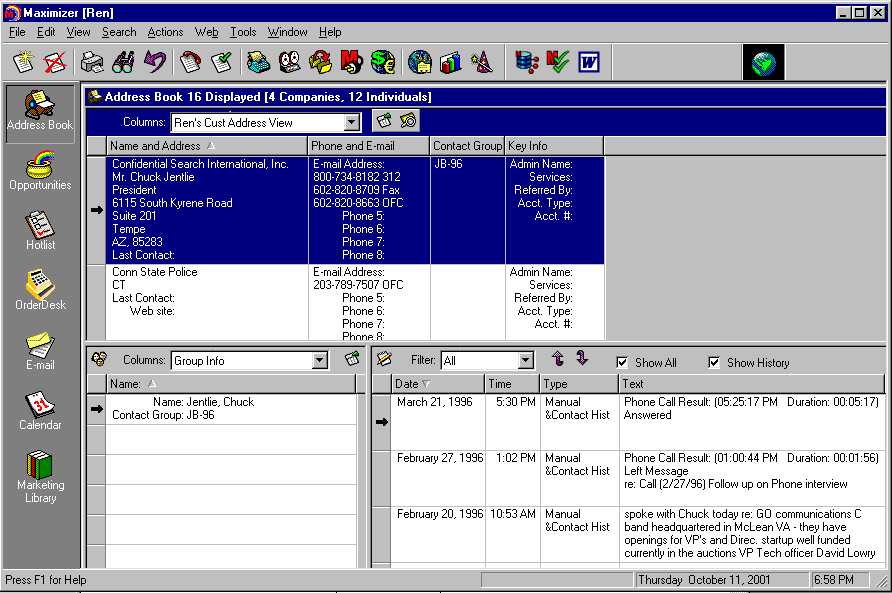Click the printer icon in toolbar

click(92, 62)
